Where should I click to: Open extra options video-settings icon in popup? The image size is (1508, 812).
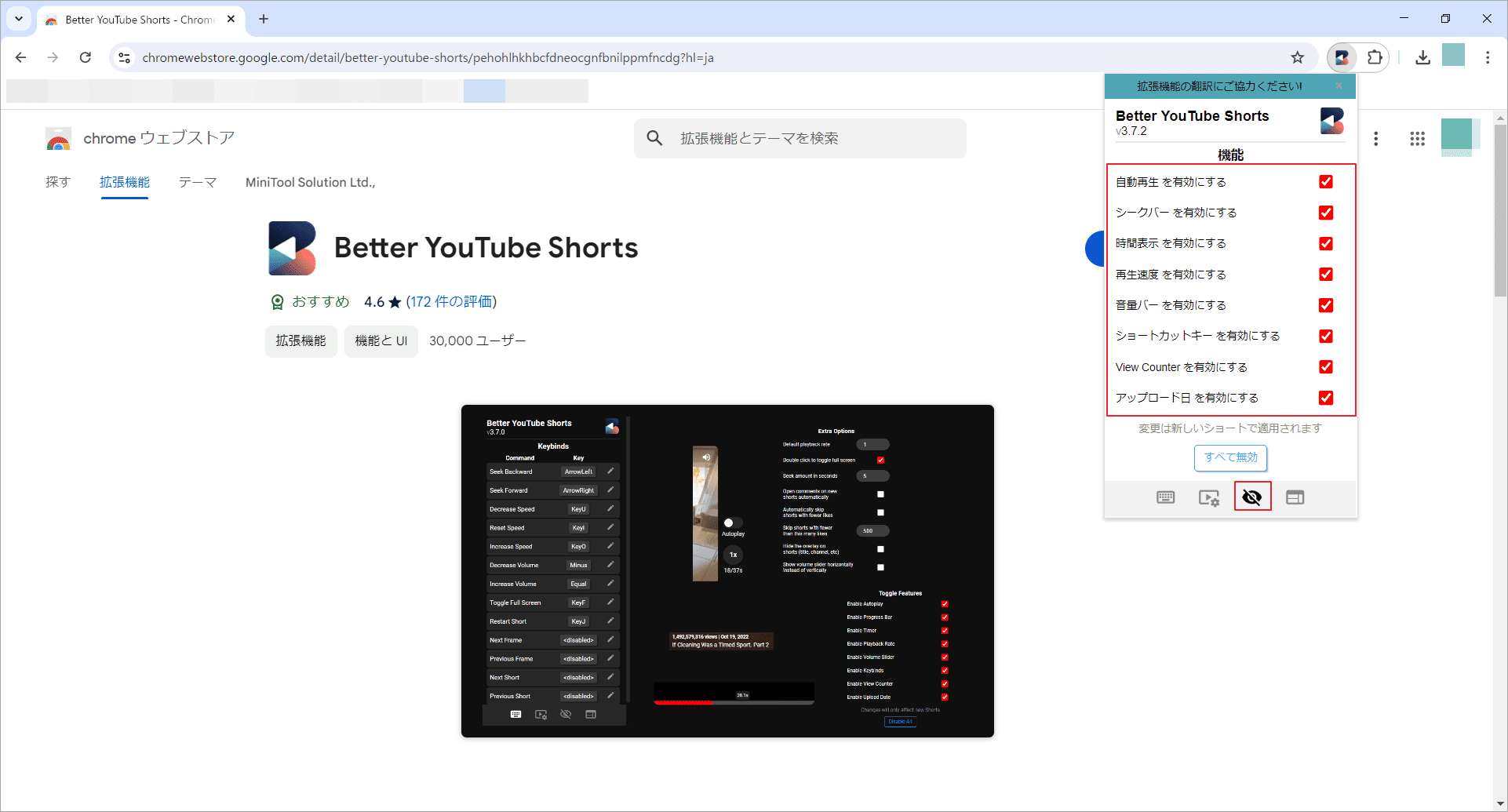[1209, 497]
